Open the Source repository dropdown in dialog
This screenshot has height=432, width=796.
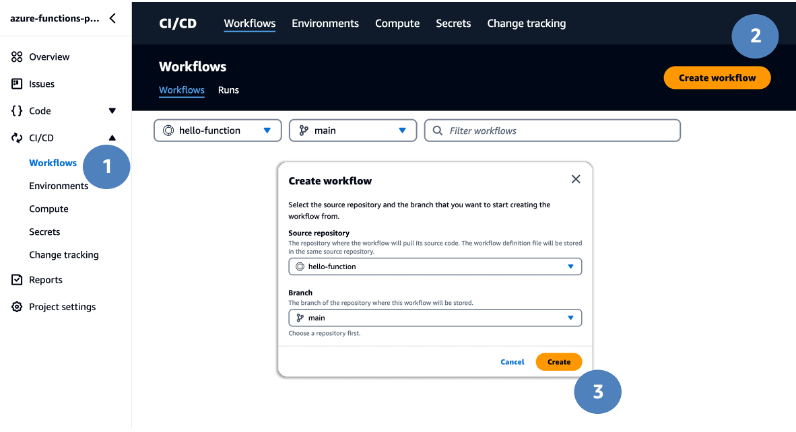pyautogui.click(x=435, y=267)
